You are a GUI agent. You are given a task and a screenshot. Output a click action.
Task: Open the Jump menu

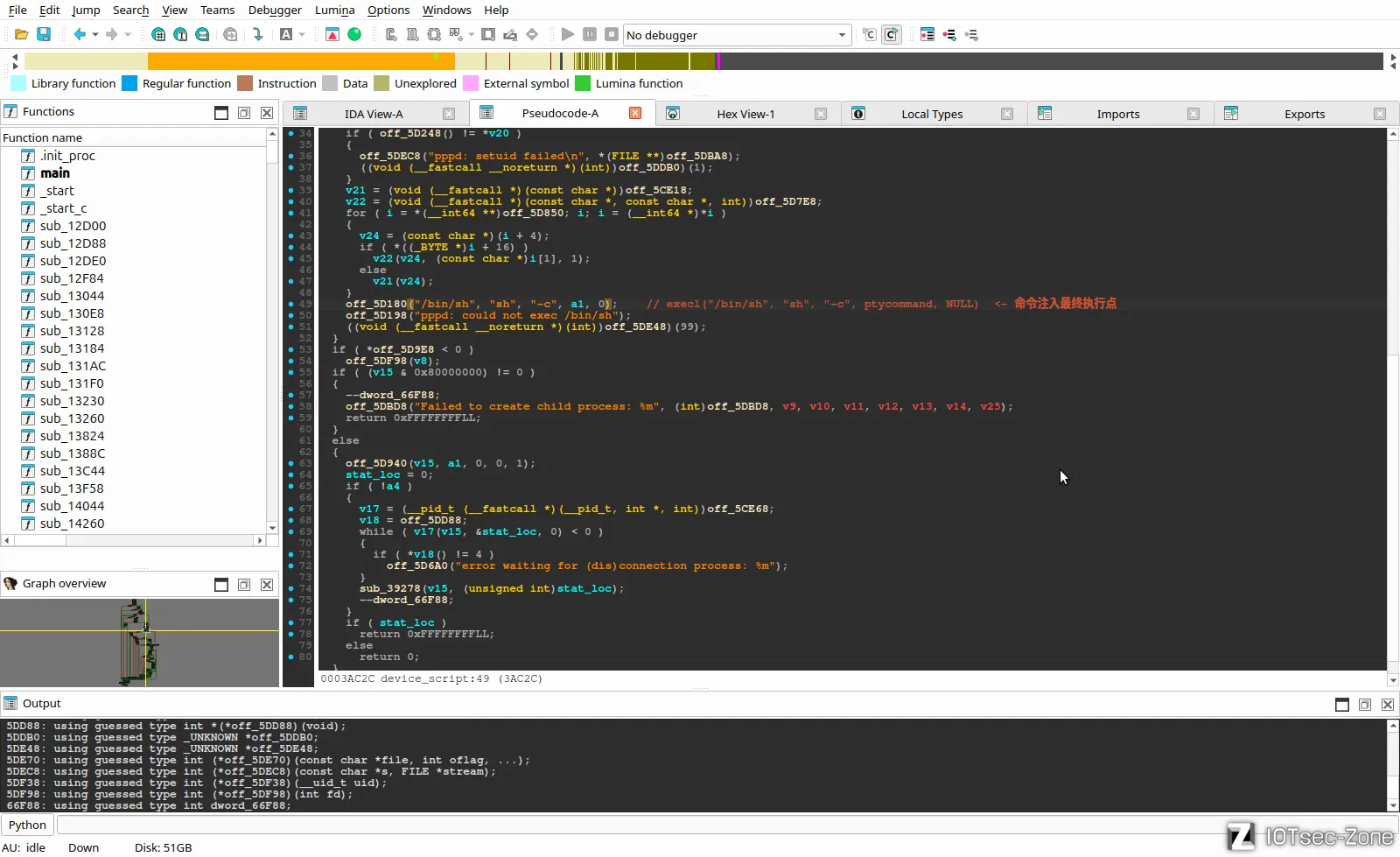pos(86,10)
